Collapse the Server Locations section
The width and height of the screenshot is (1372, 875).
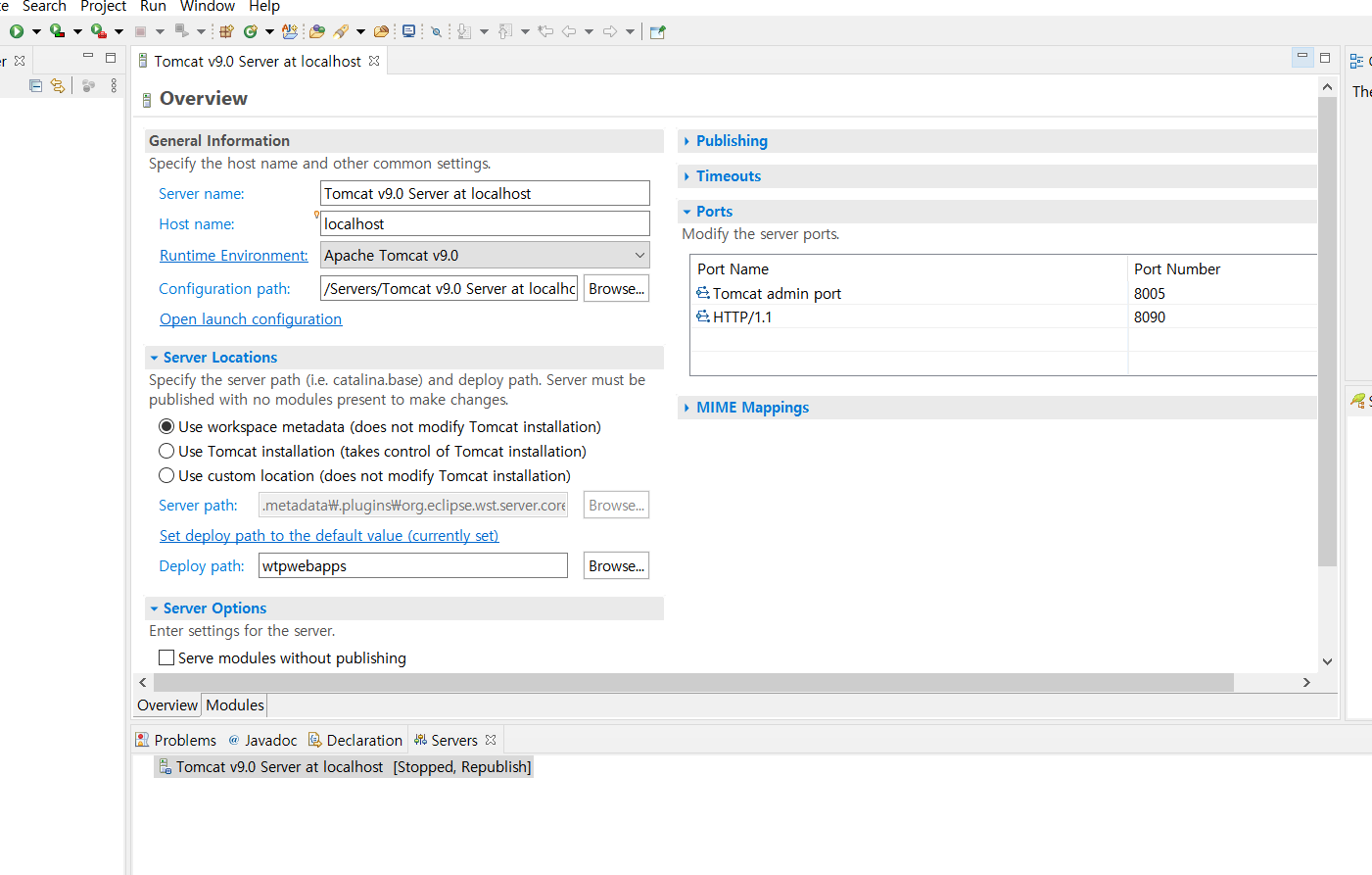(x=154, y=358)
